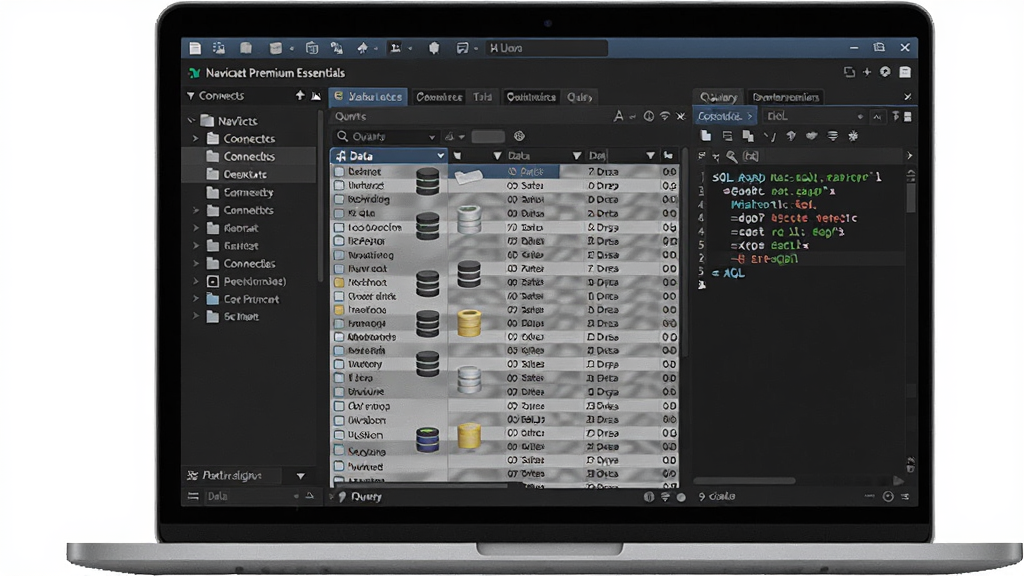1024x576 pixels.
Task: Open the Dratarromiers tab in right panel
Action: pos(786,97)
